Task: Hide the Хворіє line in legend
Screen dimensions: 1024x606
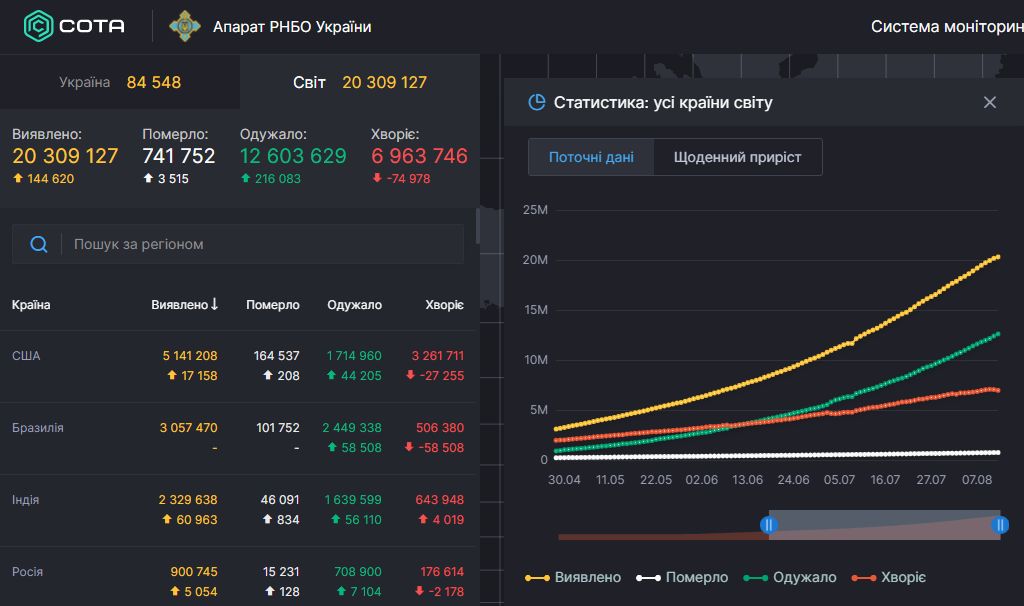Action: coord(888,578)
